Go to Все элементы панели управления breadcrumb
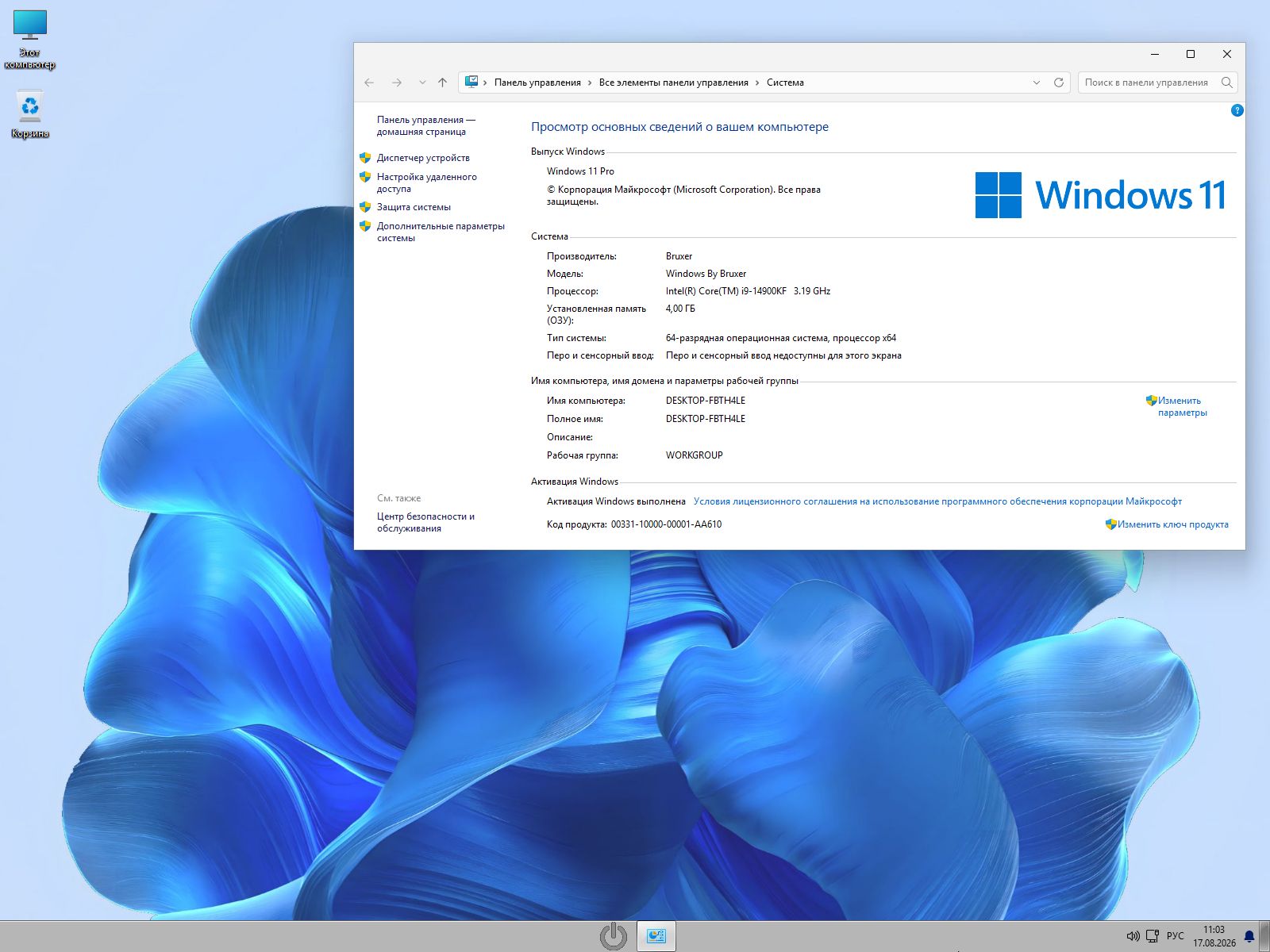The height and width of the screenshot is (952, 1270). [674, 83]
